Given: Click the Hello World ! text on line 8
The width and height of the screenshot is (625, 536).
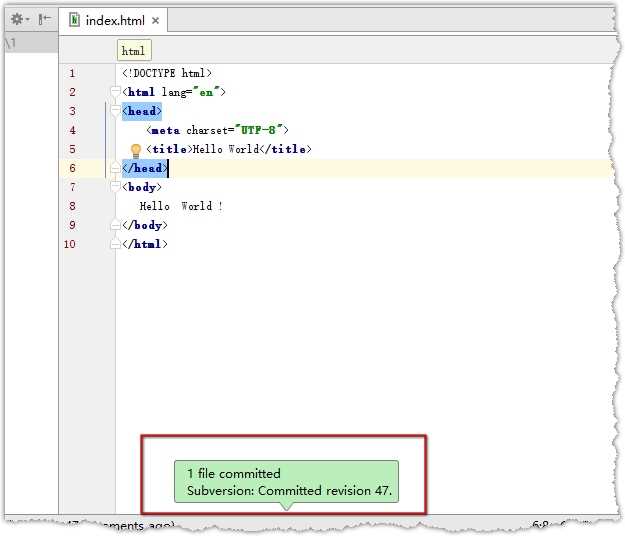Looking at the screenshot, I should coord(181,206).
